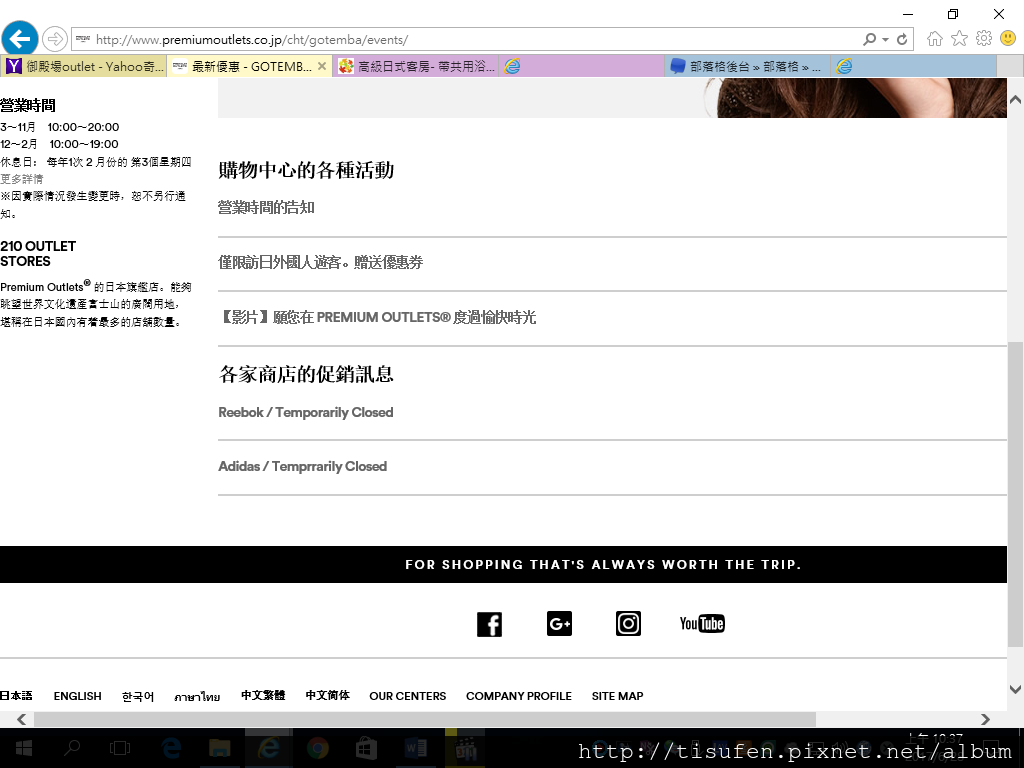
Task: Refresh the page with reload icon
Action: 902,39
